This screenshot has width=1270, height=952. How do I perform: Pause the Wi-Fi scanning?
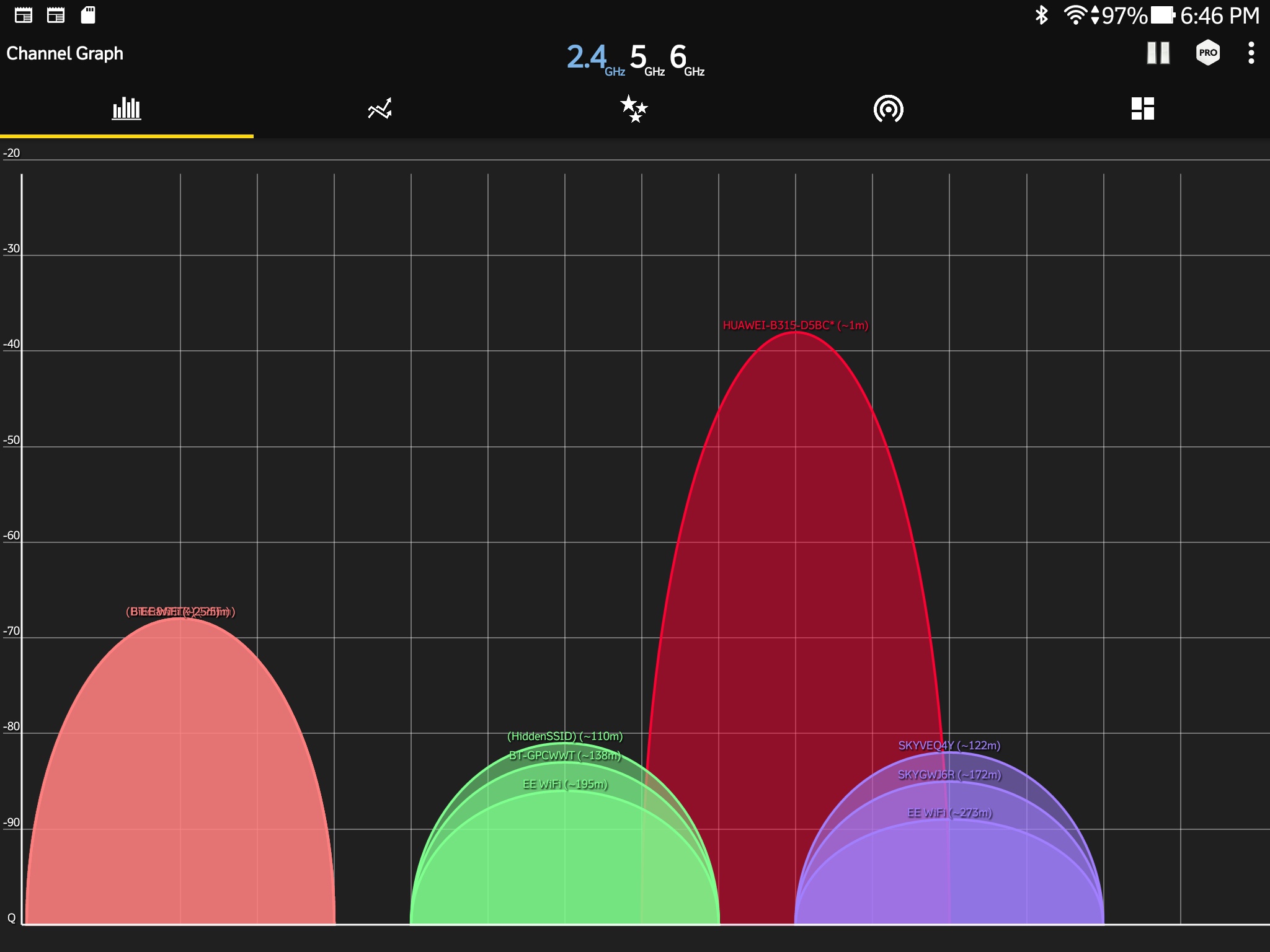pyautogui.click(x=1158, y=53)
